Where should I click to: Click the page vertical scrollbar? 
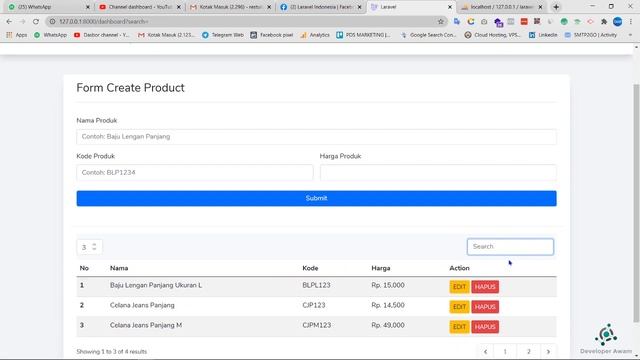(636, 203)
